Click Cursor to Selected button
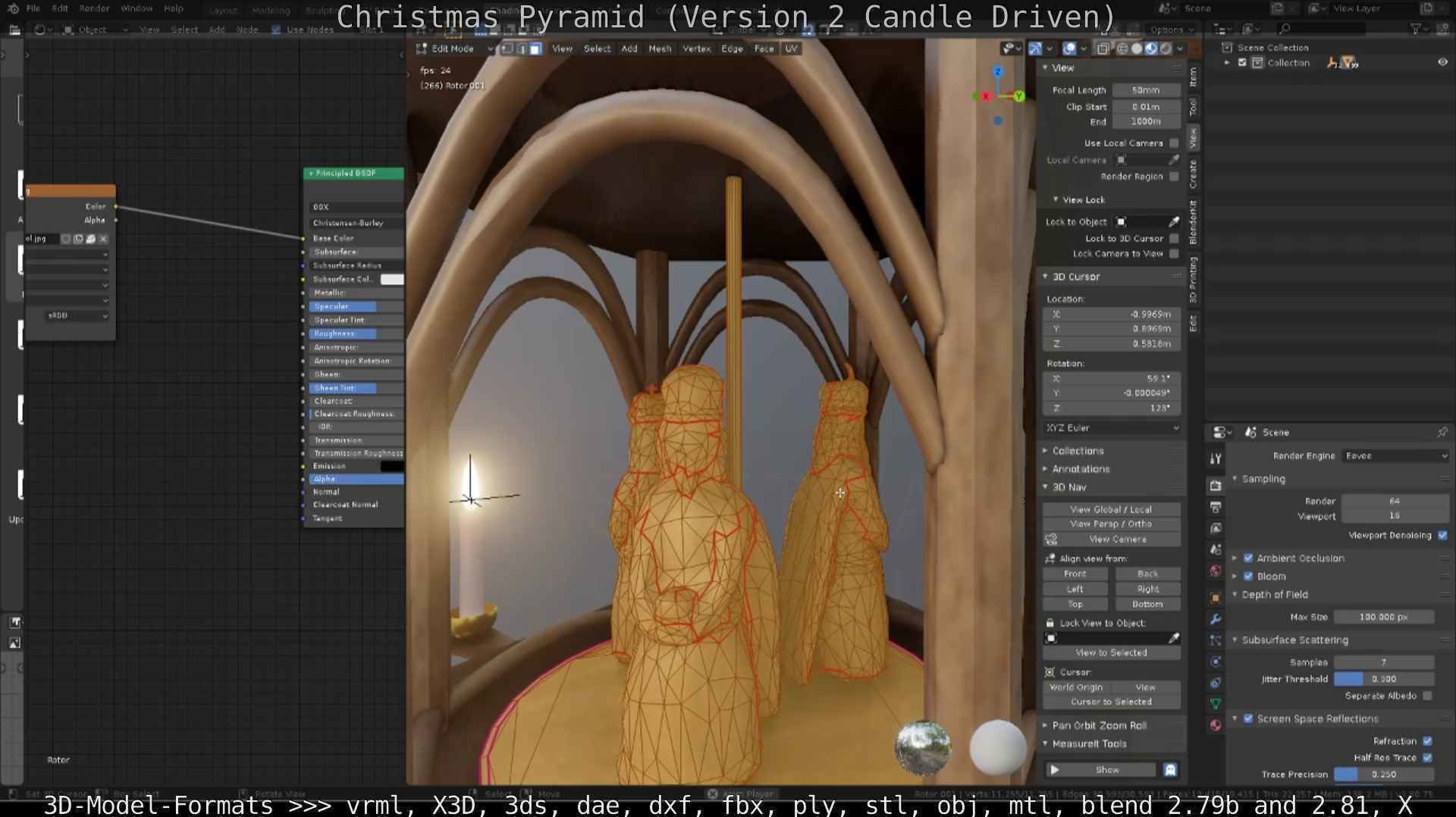 (1111, 703)
